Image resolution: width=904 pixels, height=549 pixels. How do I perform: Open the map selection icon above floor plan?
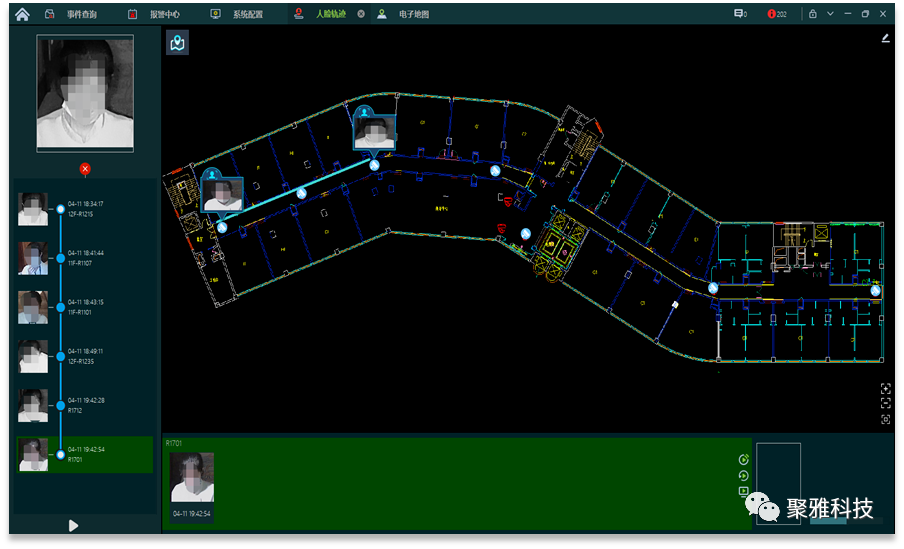click(x=177, y=43)
